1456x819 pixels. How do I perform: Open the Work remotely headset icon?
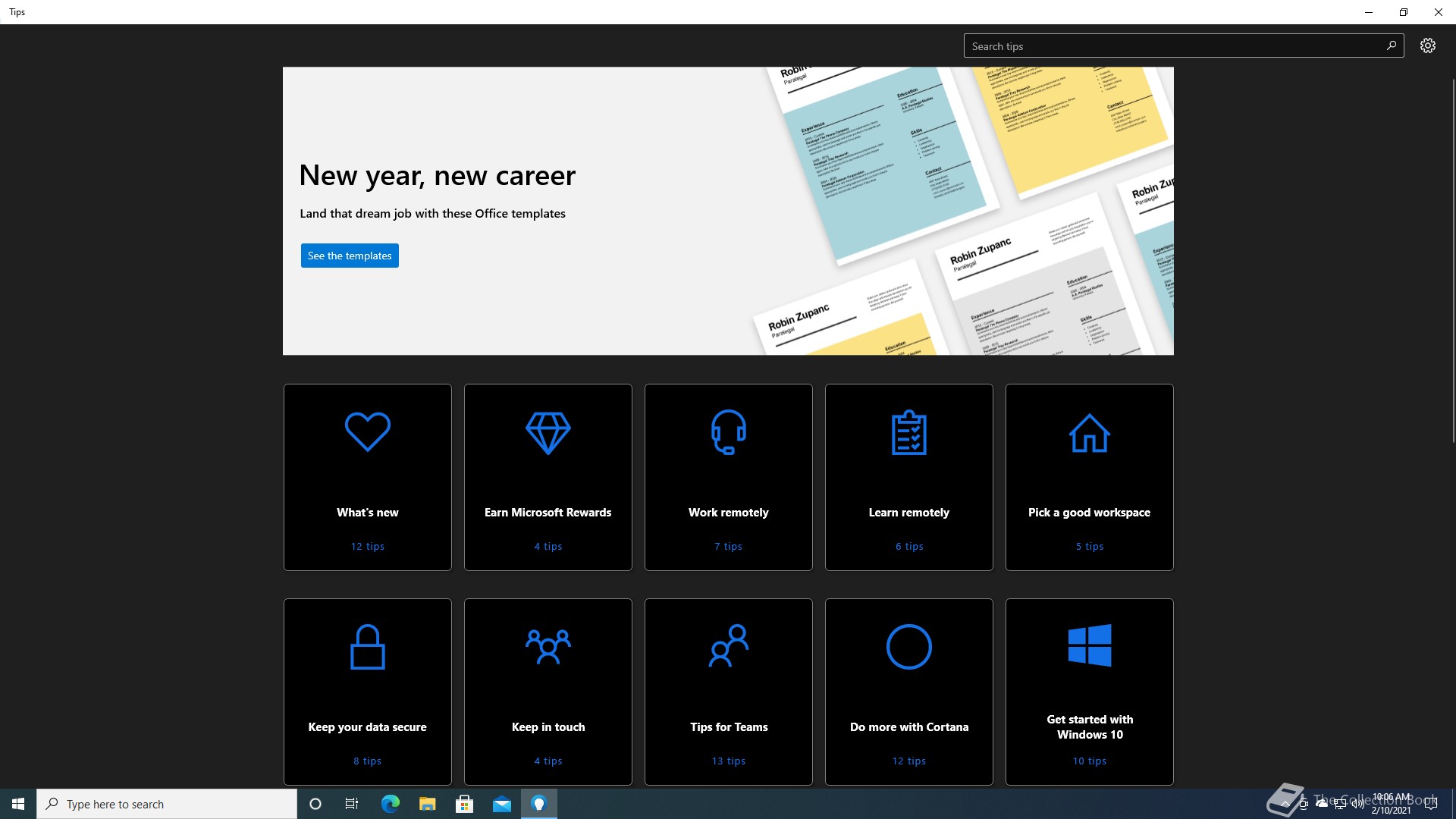pos(729,432)
